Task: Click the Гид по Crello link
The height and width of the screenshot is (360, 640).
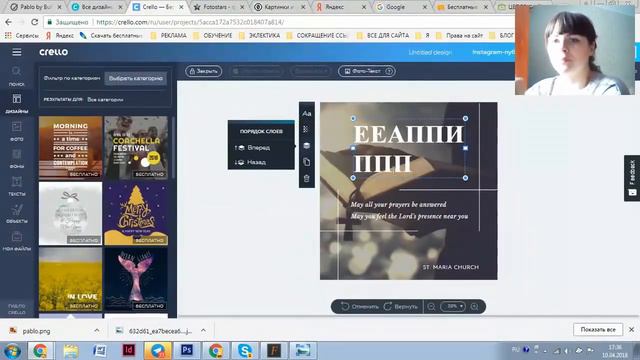Action: click(17, 309)
